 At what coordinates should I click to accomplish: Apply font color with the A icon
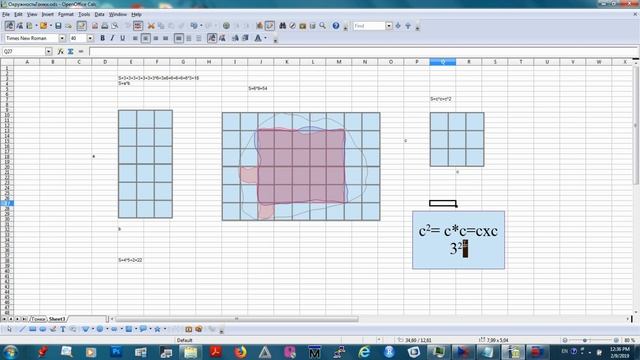(258, 38)
